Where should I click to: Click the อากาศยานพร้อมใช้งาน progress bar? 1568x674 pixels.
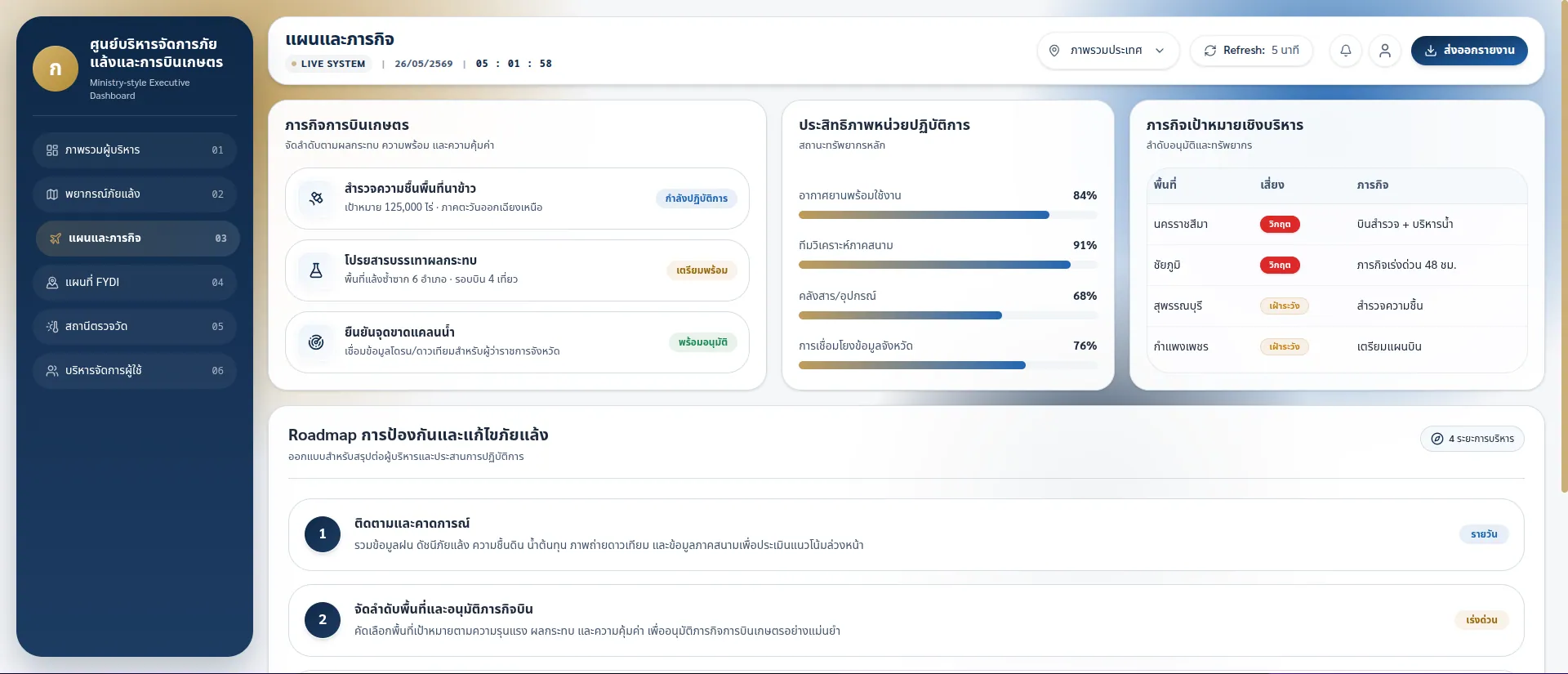947,216
